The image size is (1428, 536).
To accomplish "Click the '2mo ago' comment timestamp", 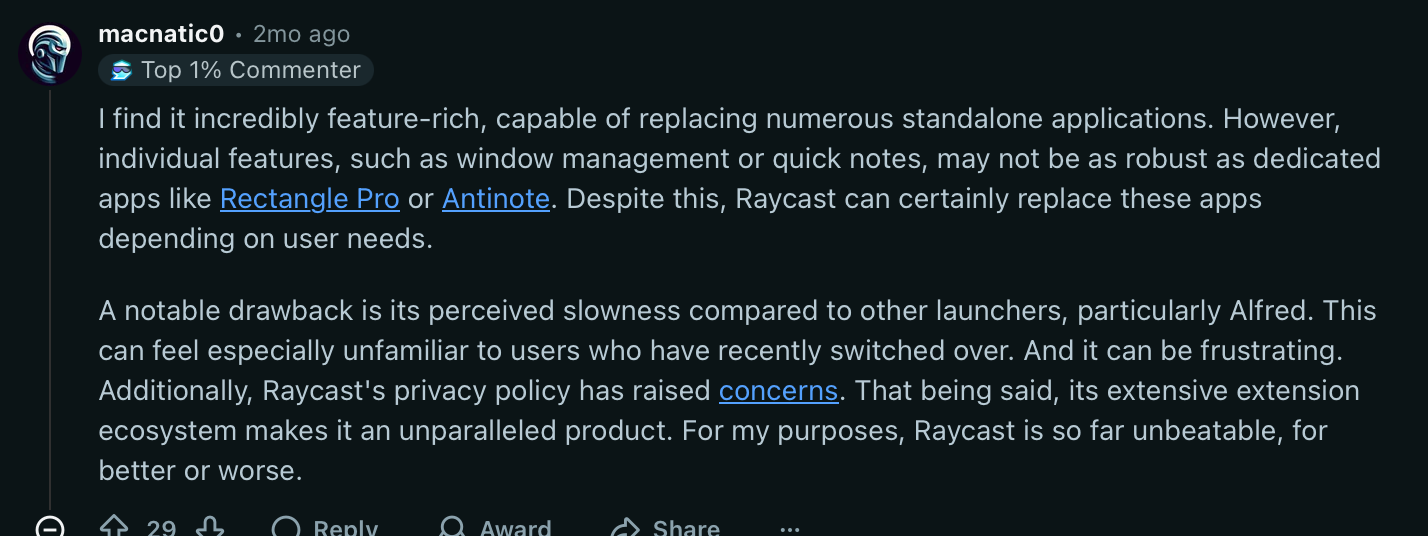I will [x=301, y=34].
